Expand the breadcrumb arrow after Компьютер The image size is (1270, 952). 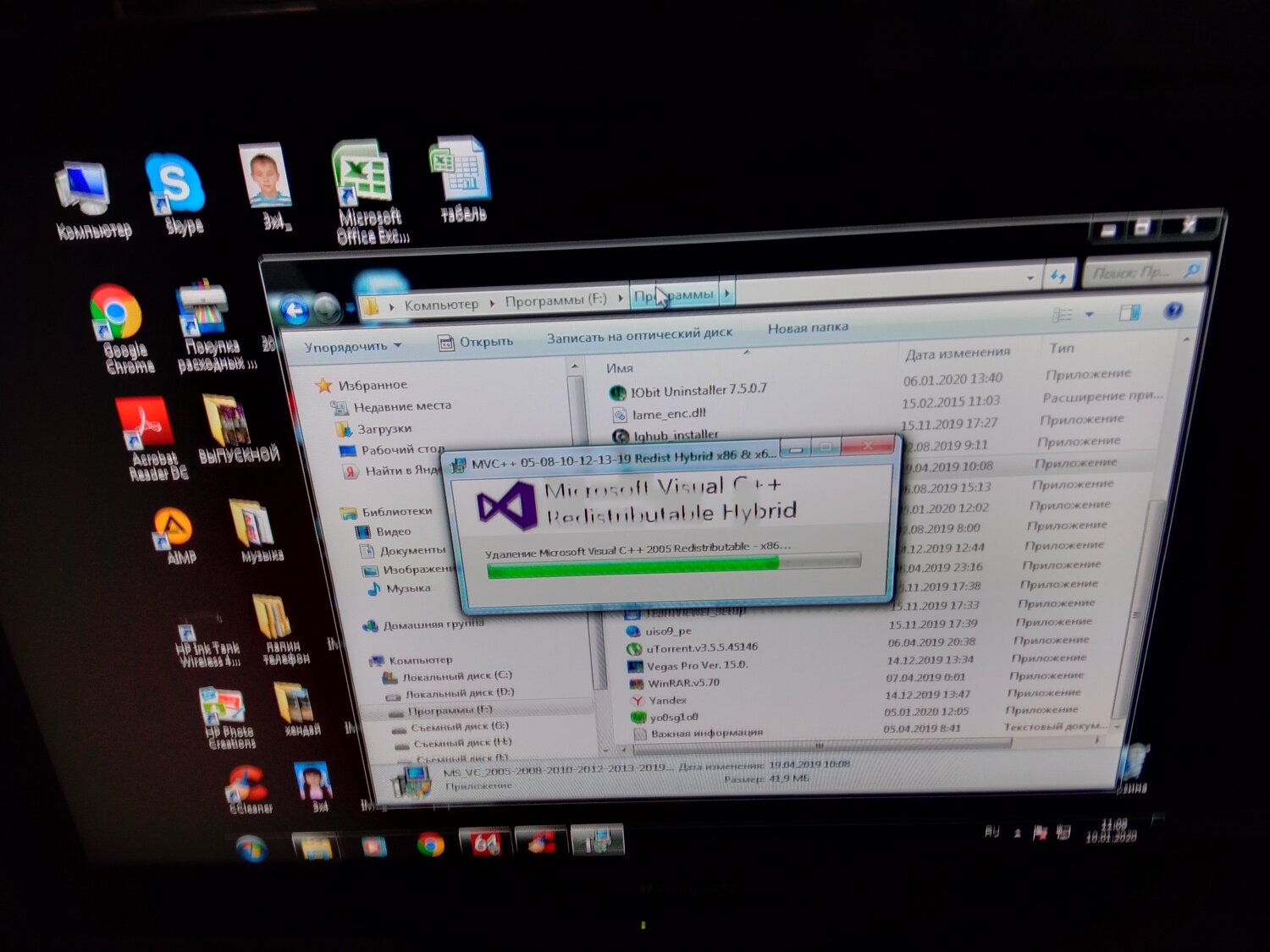(492, 303)
